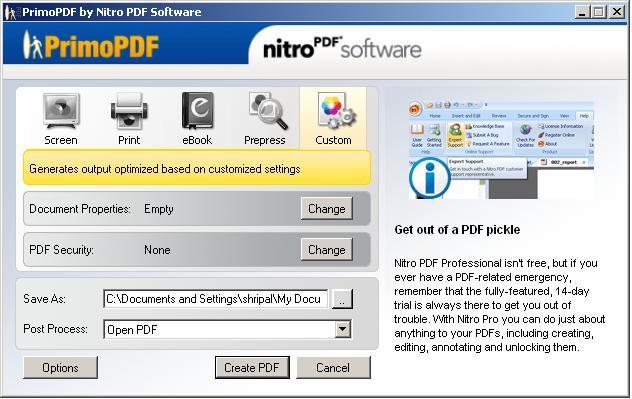This screenshot has height=399, width=632.
Task: Click the Get out of a PDF pickle heading
Action: tap(457, 230)
